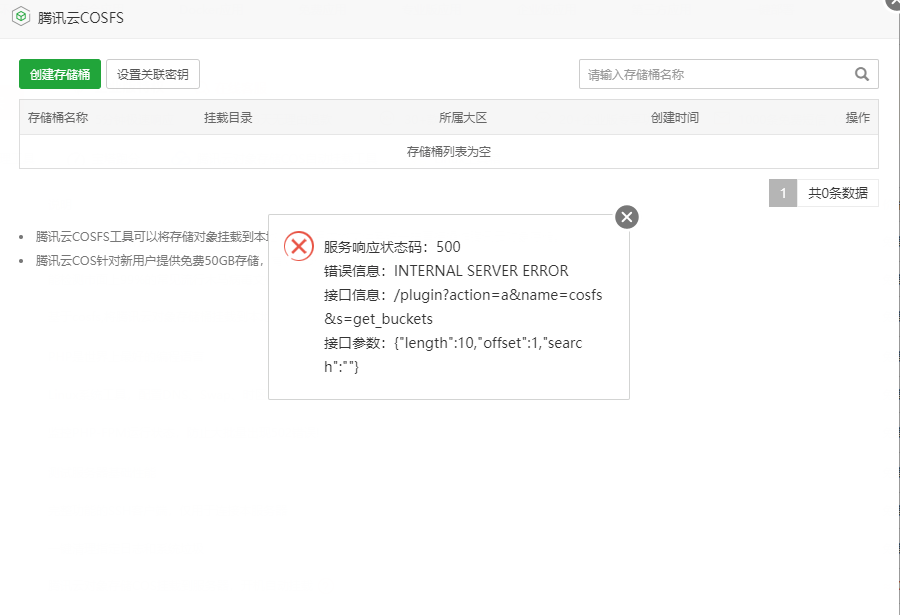Click the 挂载目录 column header
Viewport: 900px width, 615px height.
(228, 118)
